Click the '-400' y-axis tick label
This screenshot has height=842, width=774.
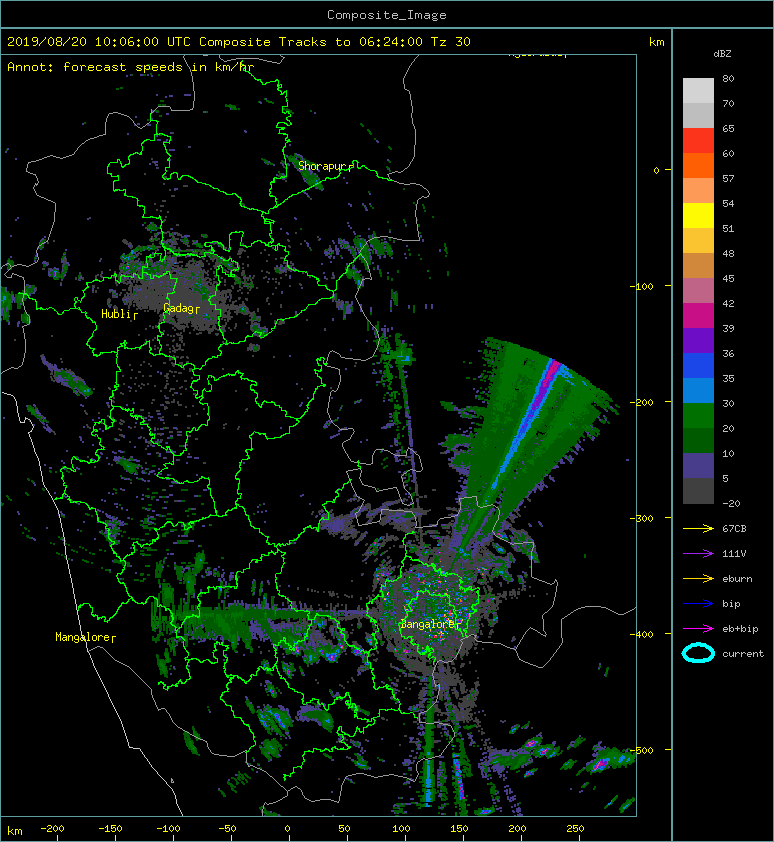pyautogui.click(x=641, y=634)
